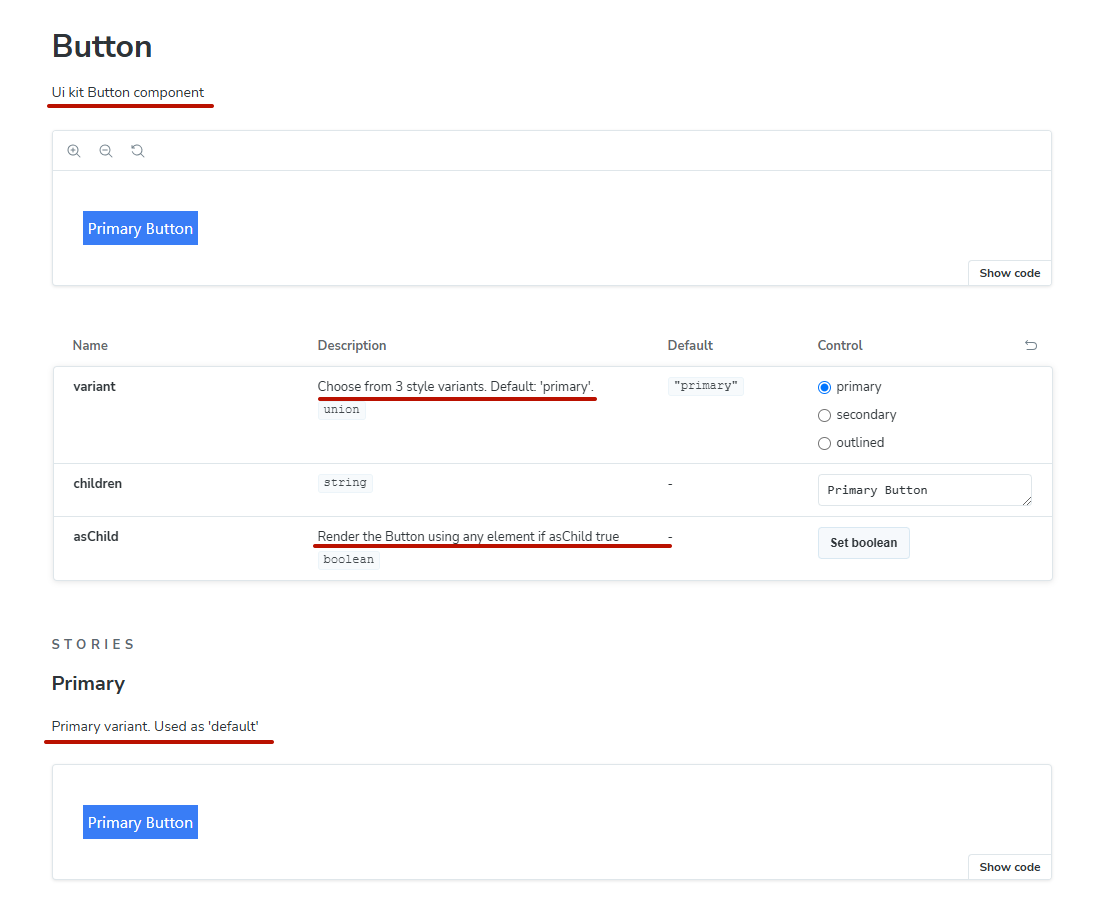Click the Primary story heading
Viewport: 1100px width, 897px height.
[87, 683]
